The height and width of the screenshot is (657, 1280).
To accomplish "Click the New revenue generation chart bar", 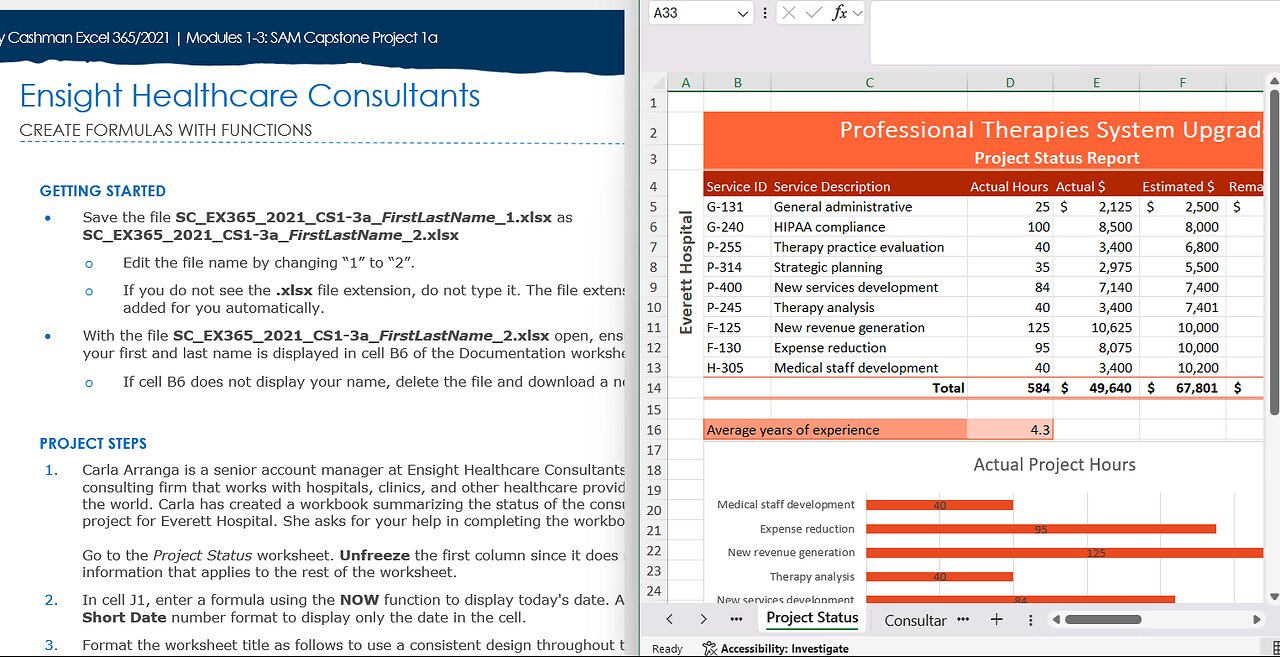I will pos(1065,553).
